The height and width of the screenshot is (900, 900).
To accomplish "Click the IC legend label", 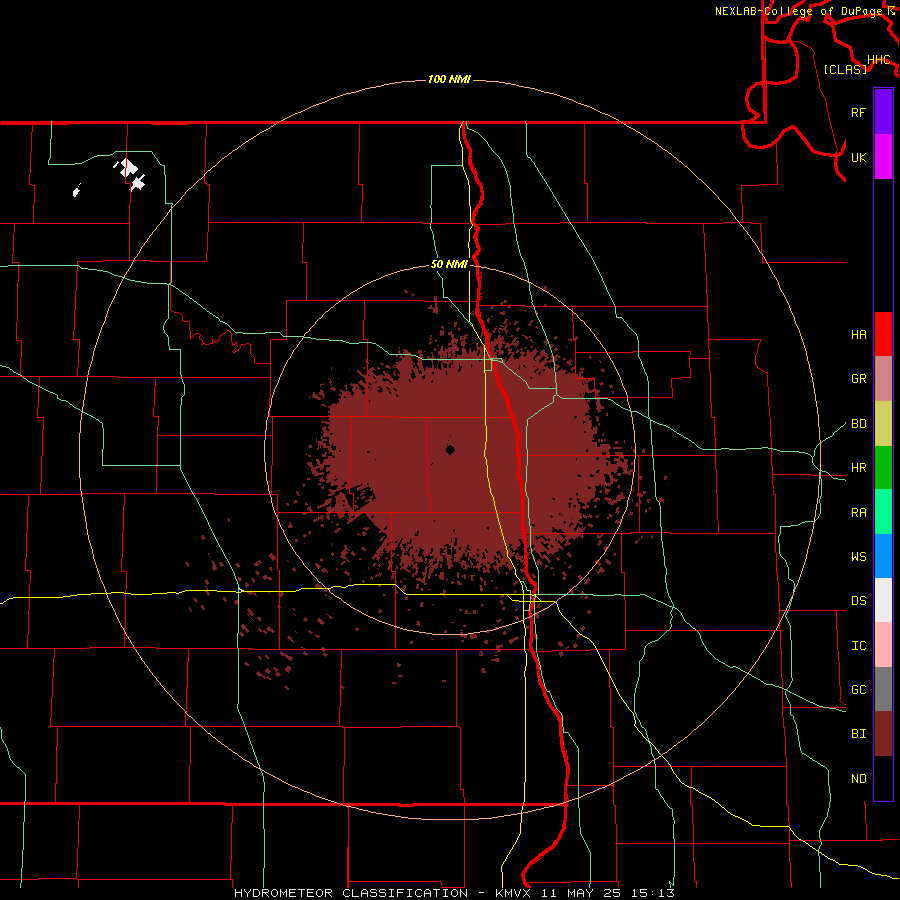I will coord(858,646).
